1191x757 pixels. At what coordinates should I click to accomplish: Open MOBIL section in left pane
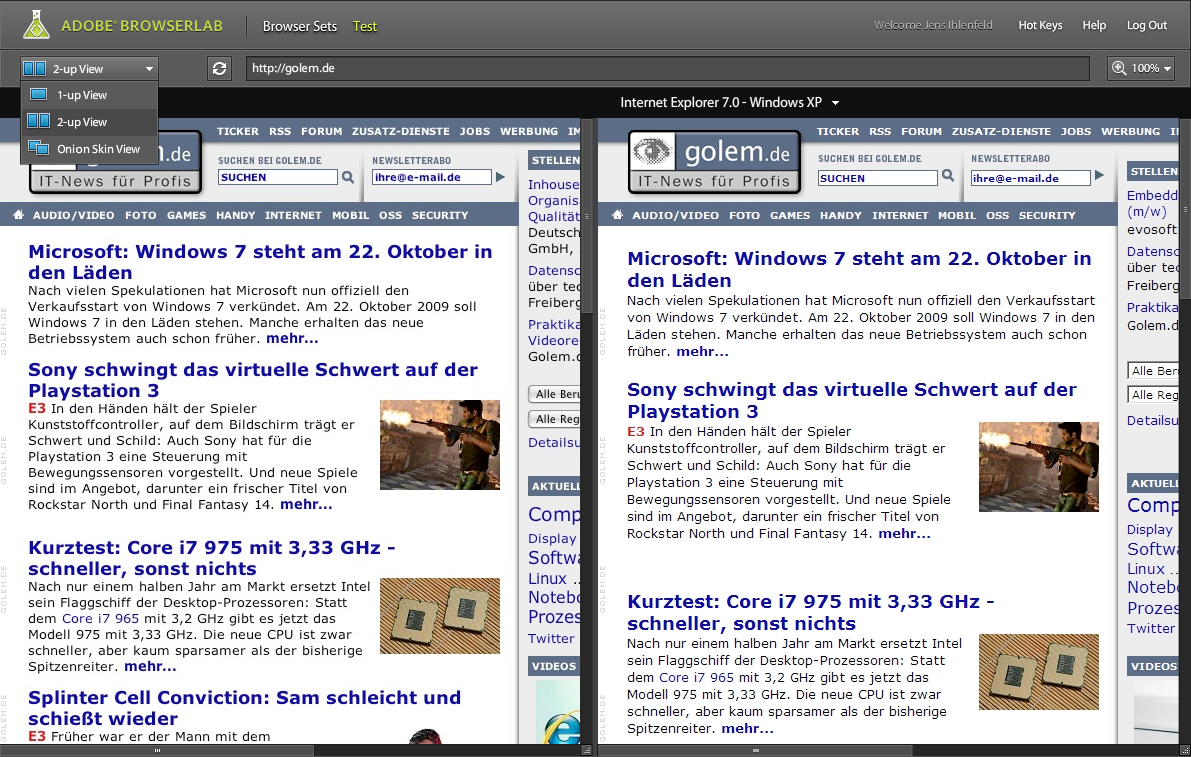[350, 215]
